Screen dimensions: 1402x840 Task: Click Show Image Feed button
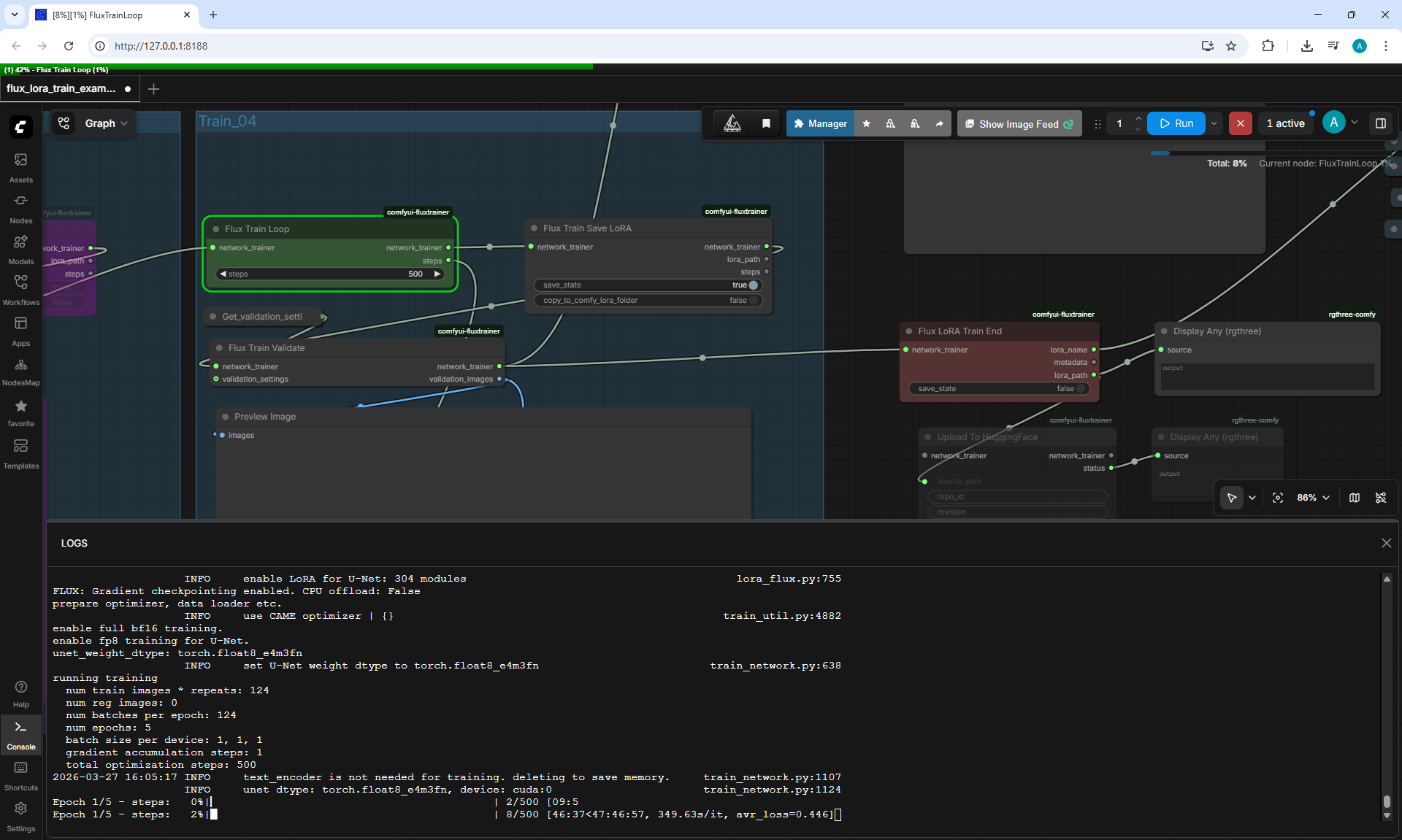pos(1019,123)
